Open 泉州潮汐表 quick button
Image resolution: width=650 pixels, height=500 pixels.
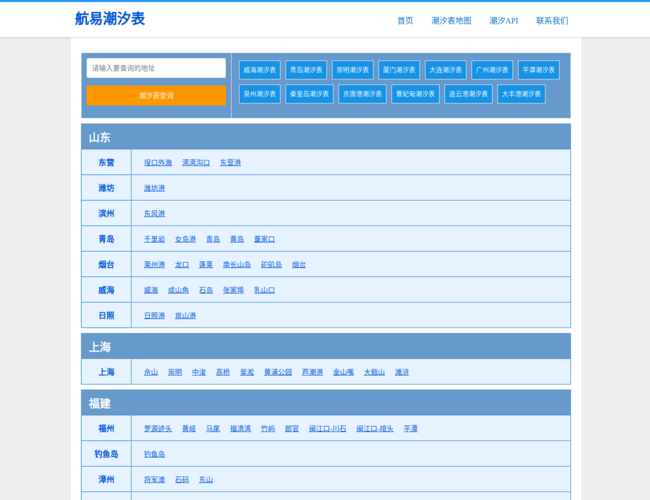(260, 94)
